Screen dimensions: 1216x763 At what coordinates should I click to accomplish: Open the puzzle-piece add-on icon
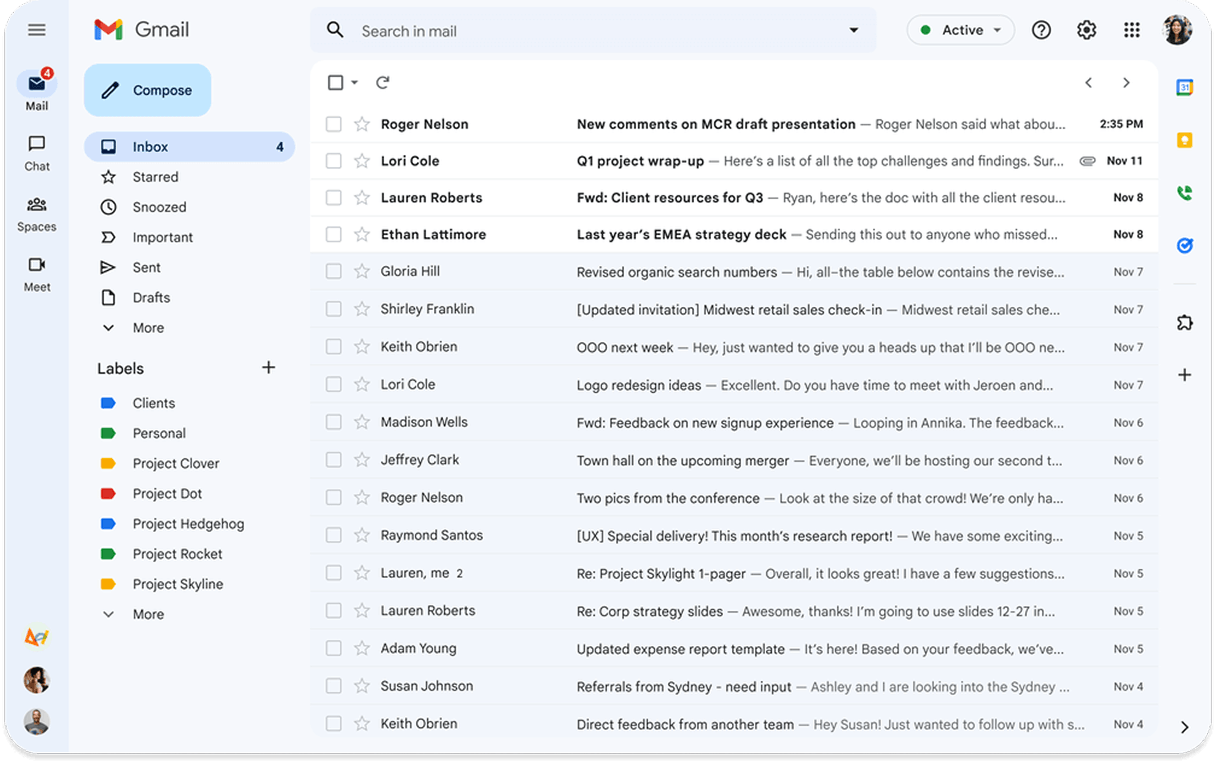pyautogui.click(x=1185, y=323)
